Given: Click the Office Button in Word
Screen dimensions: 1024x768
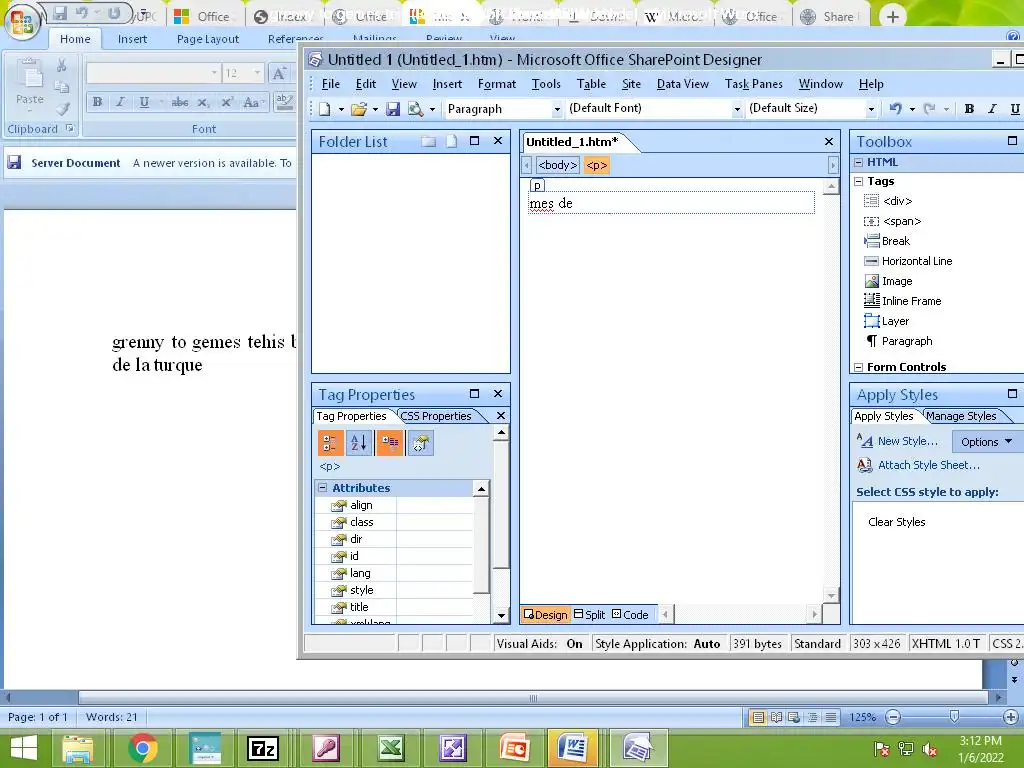Looking at the screenshot, I should [x=22, y=22].
